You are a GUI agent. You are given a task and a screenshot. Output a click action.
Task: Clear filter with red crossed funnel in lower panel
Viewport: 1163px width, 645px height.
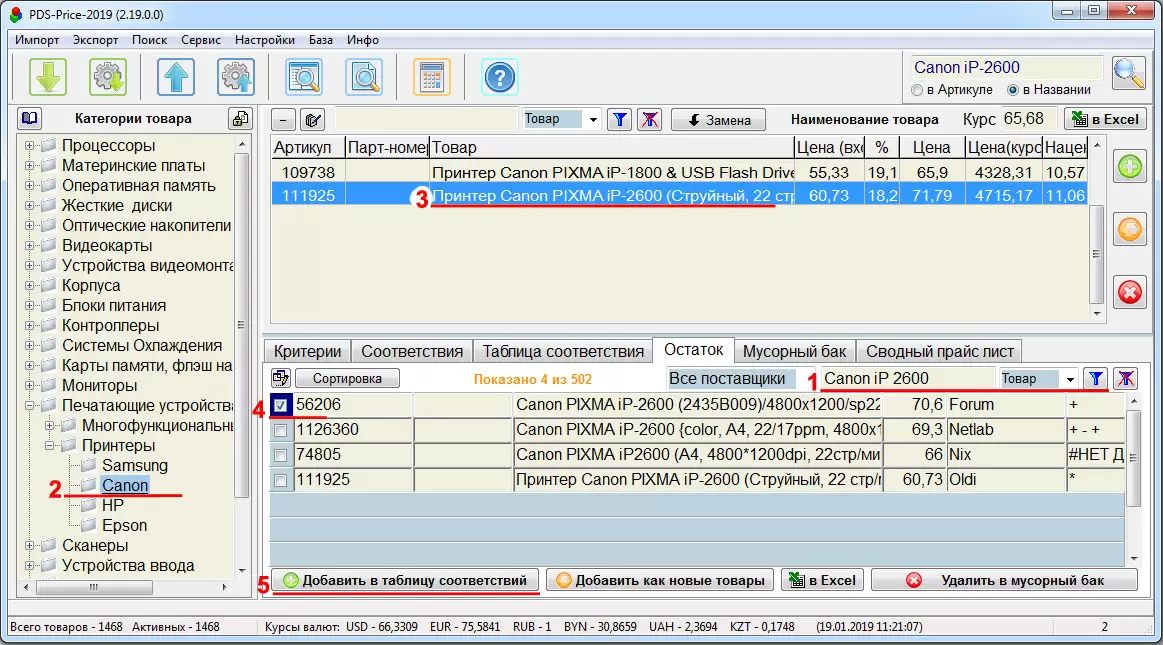point(1125,378)
